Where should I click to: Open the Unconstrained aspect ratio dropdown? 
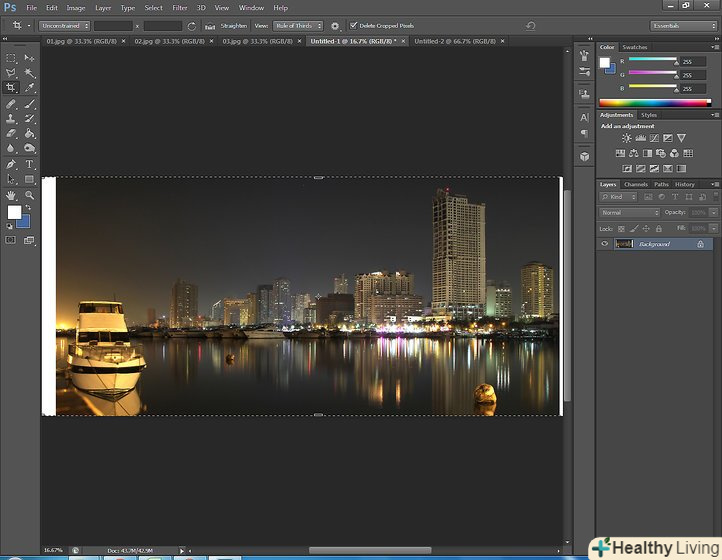65,25
